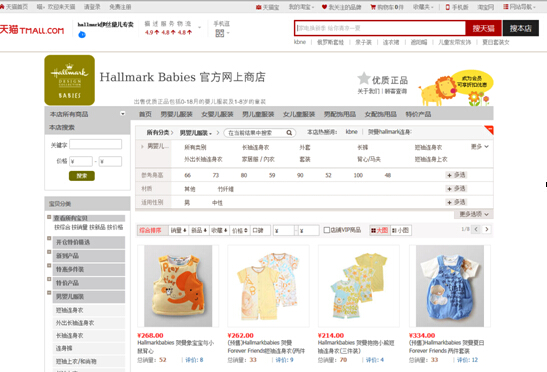Tick the store VIP products checkbox
This screenshot has width=547, height=372.
pos(327,230)
